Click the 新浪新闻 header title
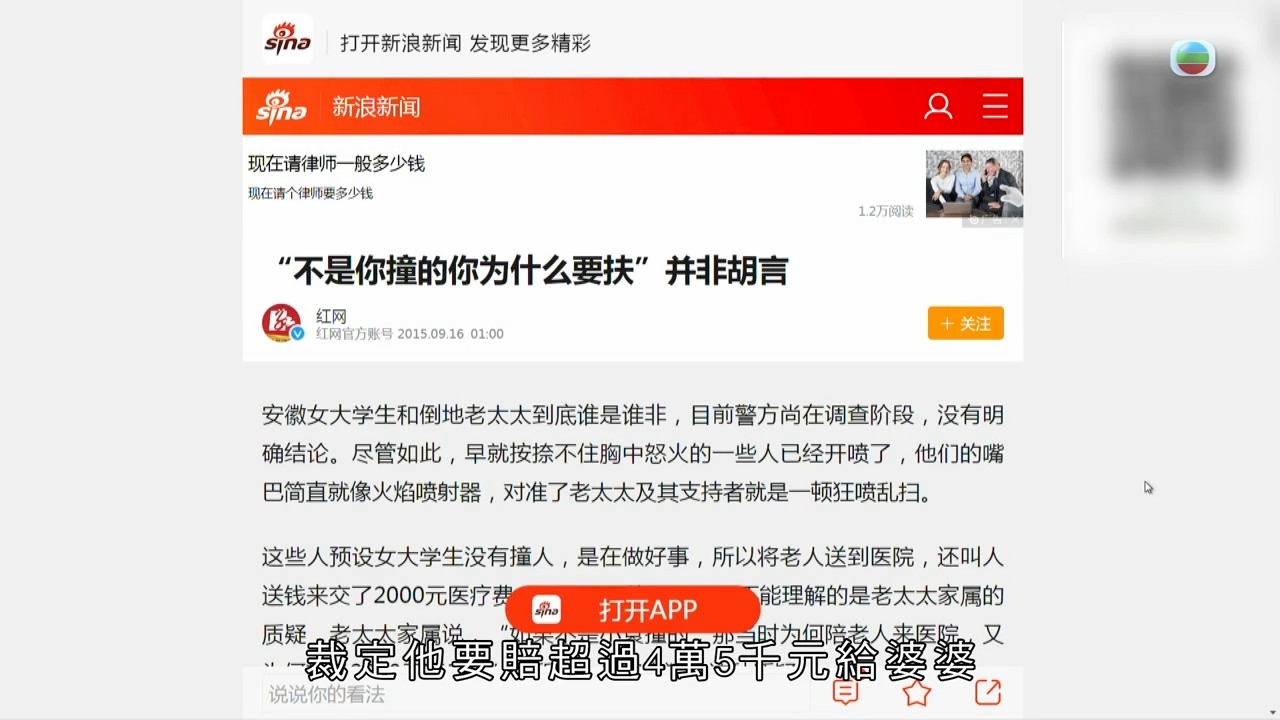Image resolution: width=1280 pixels, height=720 pixels. 376,107
